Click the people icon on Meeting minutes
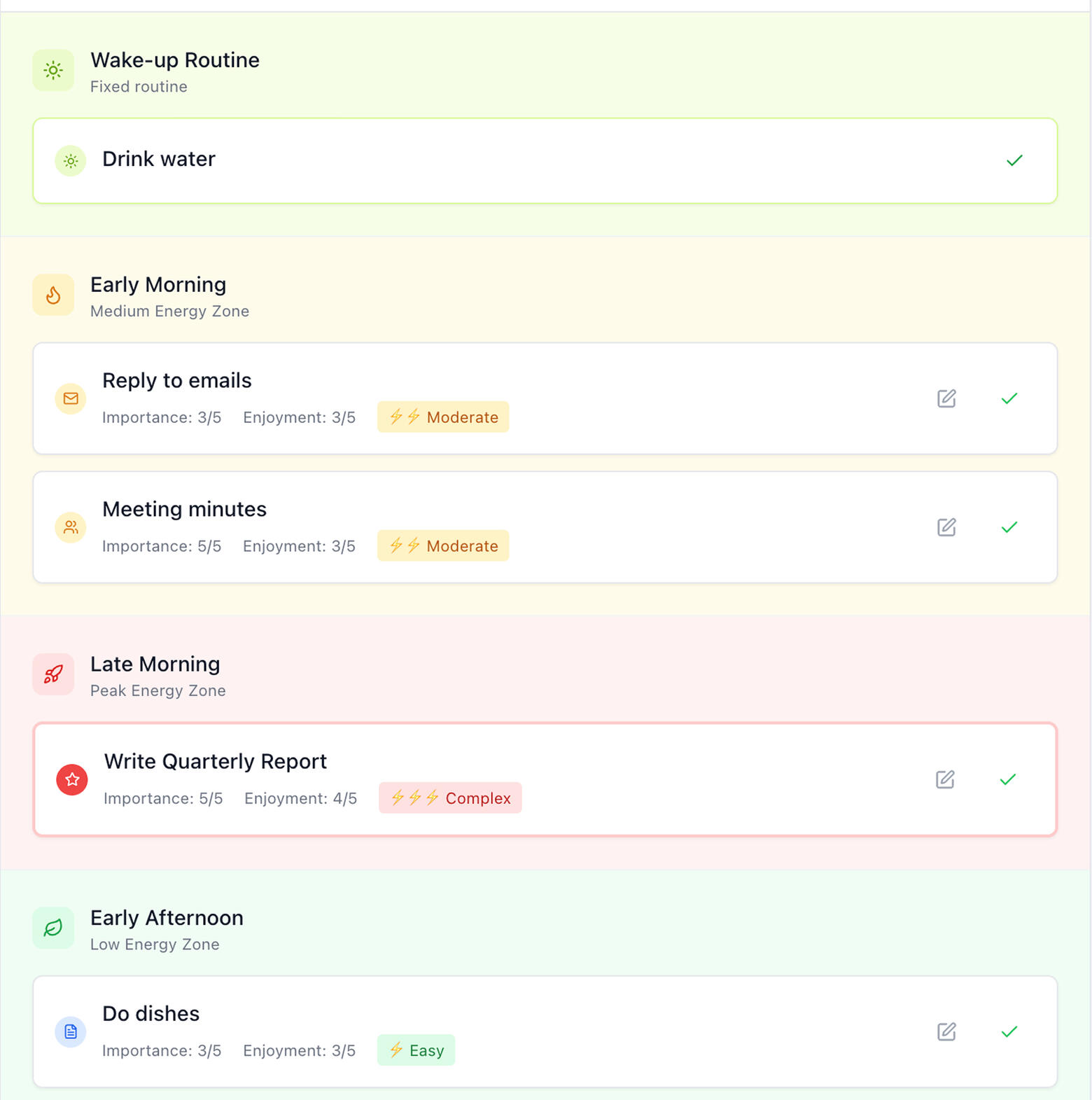1092x1100 pixels. click(71, 527)
